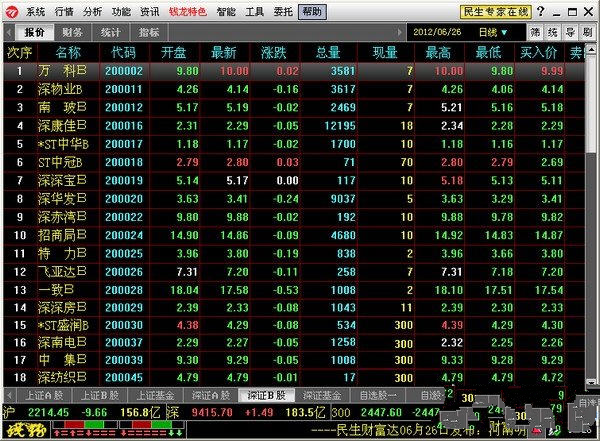The width and height of the screenshot is (600, 441).
Task: Select the stock row ST中冠B
Action: (x=294, y=162)
